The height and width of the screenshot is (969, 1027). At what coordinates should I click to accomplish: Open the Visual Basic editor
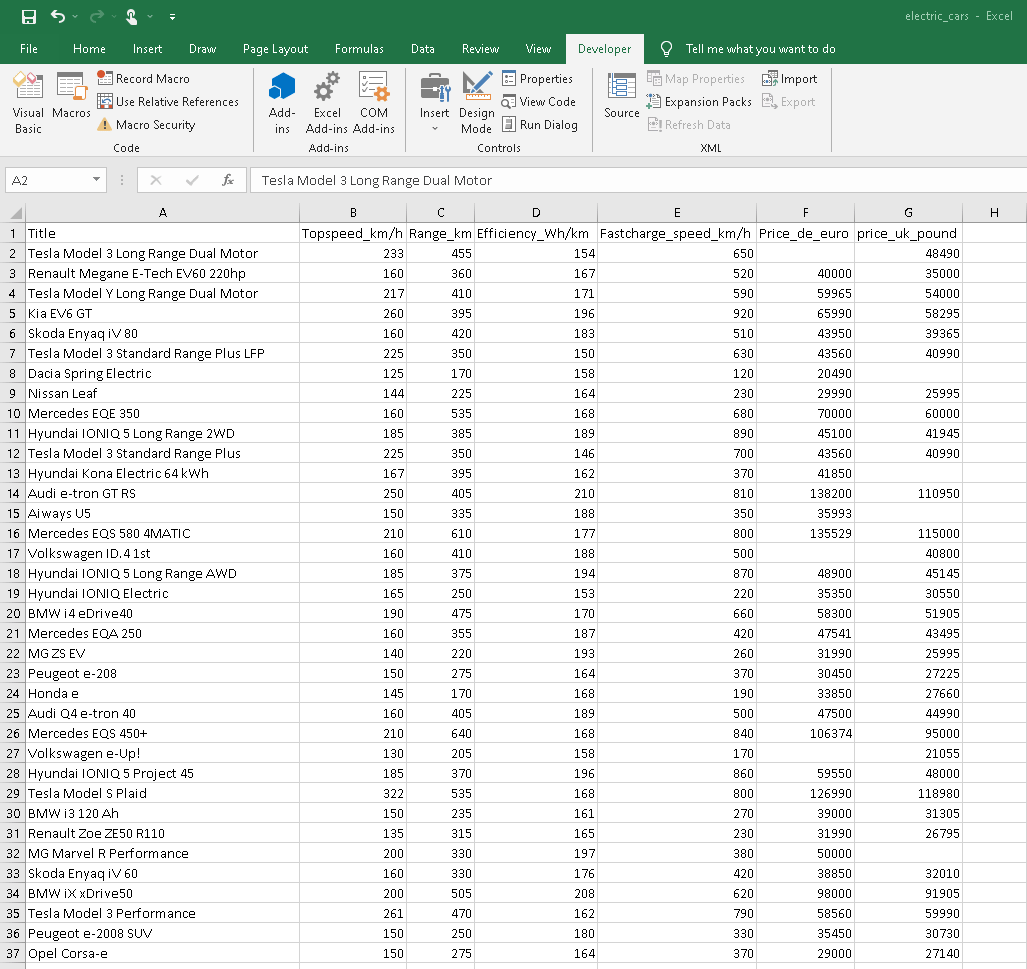point(27,100)
